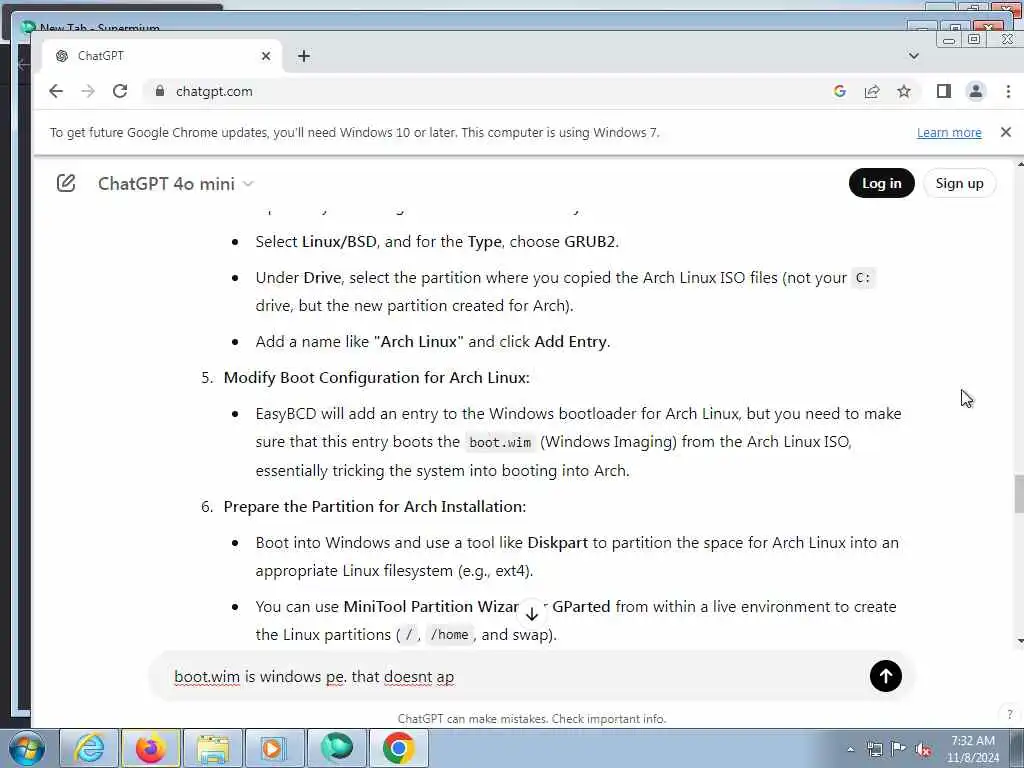Open the Windows Start menu
1024x768 pixels.
27,748
